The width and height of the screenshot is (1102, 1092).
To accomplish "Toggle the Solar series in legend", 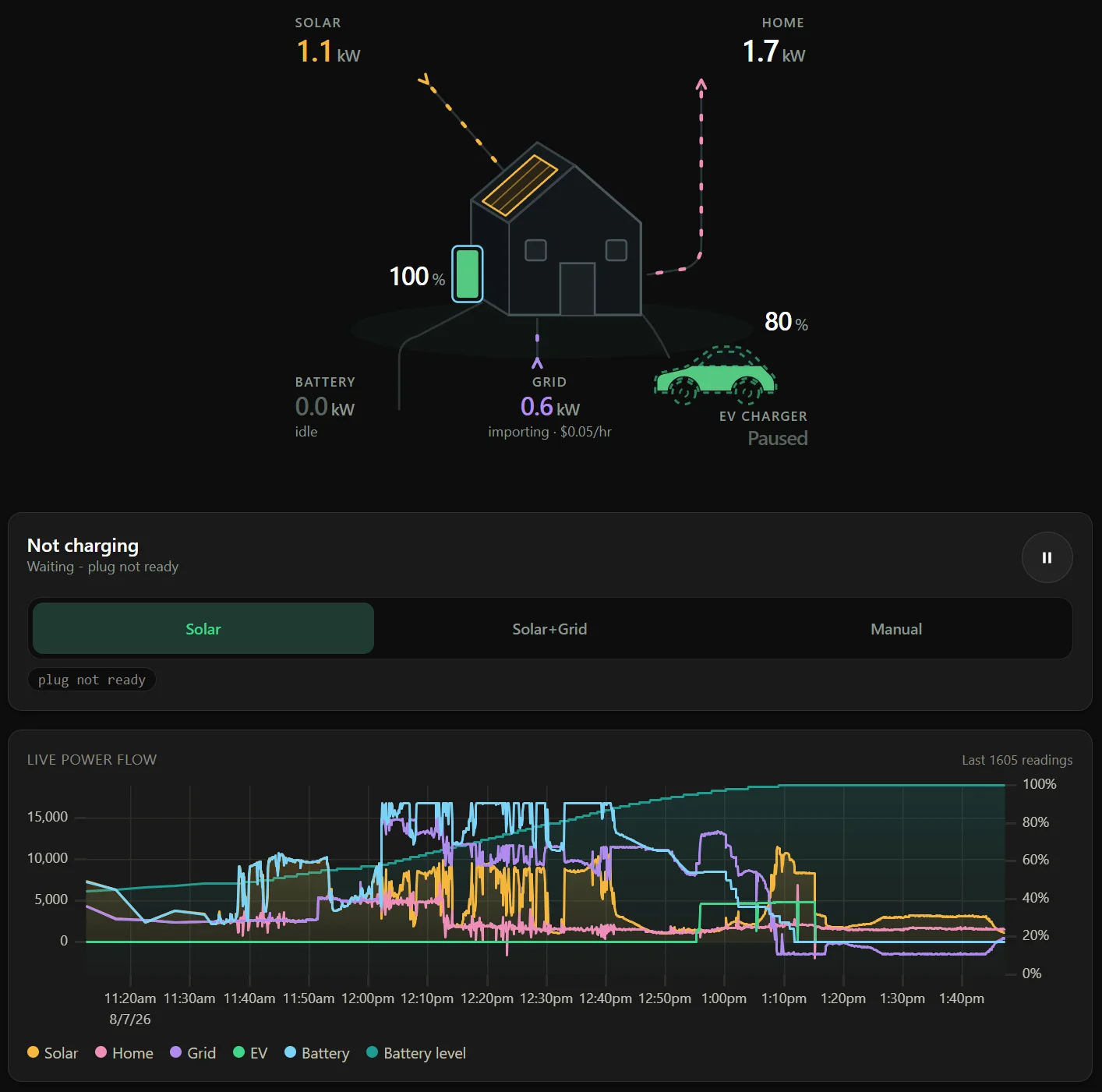I will [53, 1053].
